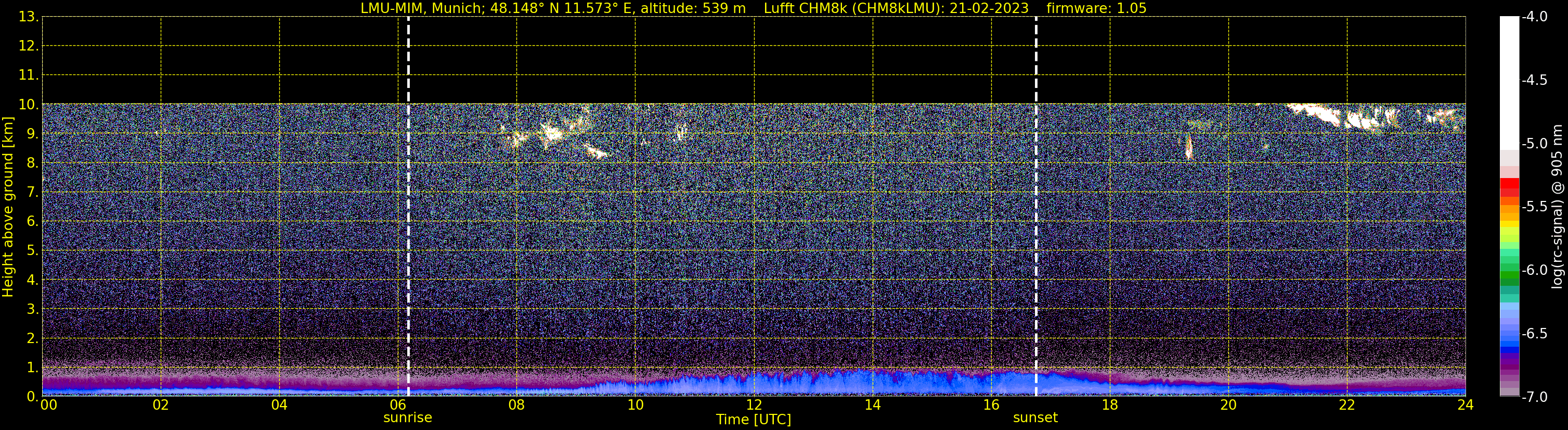
Task: Click the '02' tick on the time axis
Action: pos(161,405)
